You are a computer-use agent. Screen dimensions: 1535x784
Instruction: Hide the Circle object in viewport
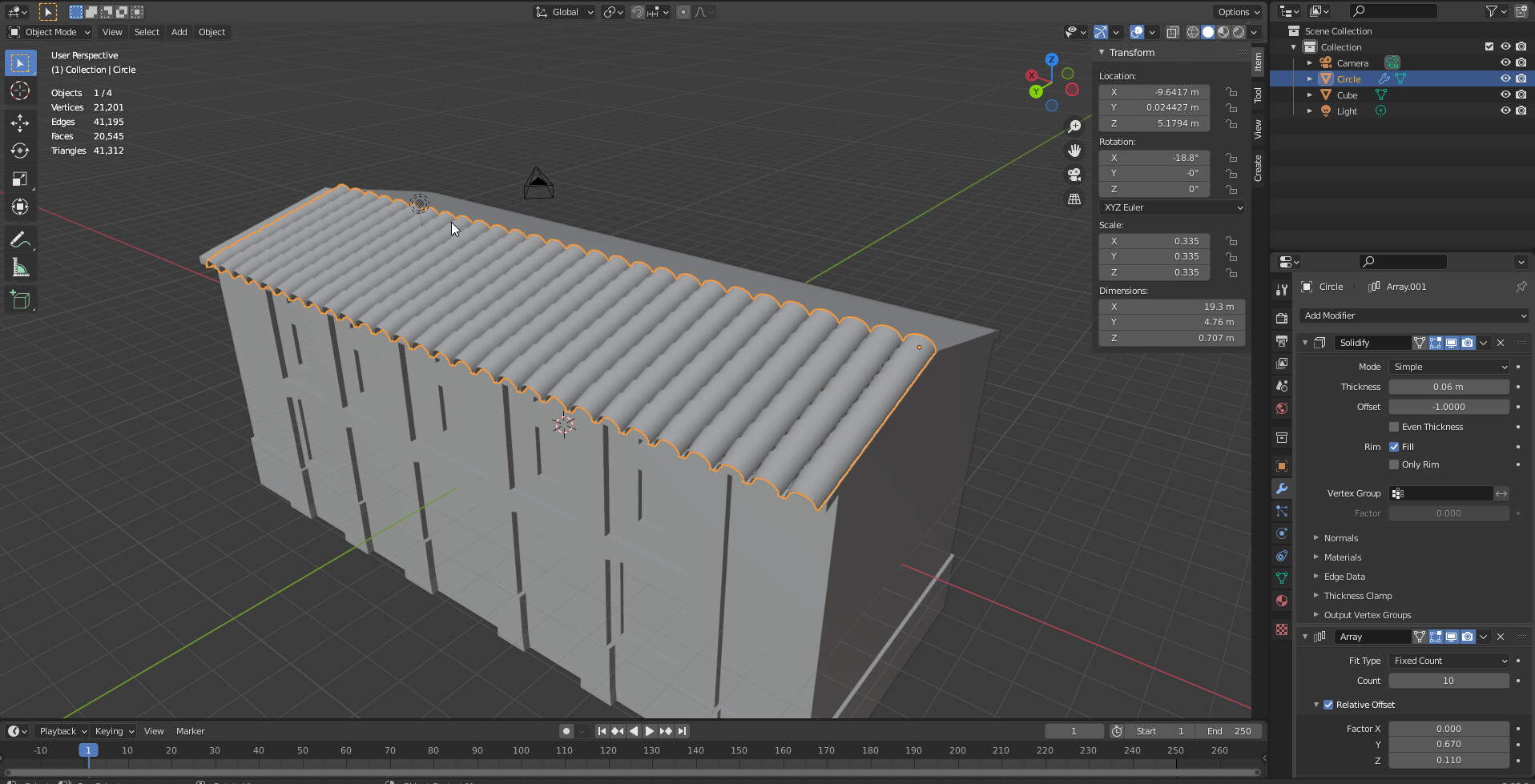tap(1505, 78)
